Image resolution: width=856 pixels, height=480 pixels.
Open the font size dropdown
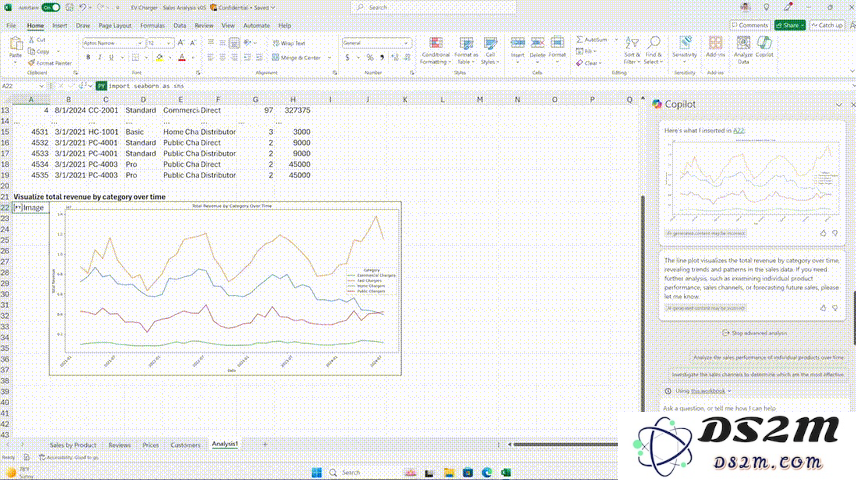pos(168,43)
